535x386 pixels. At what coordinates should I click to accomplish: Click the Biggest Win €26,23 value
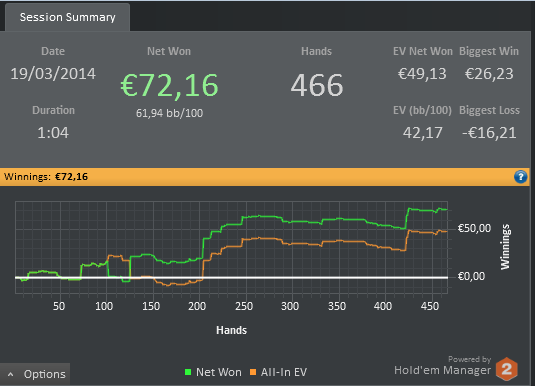(x=489, y=74)
